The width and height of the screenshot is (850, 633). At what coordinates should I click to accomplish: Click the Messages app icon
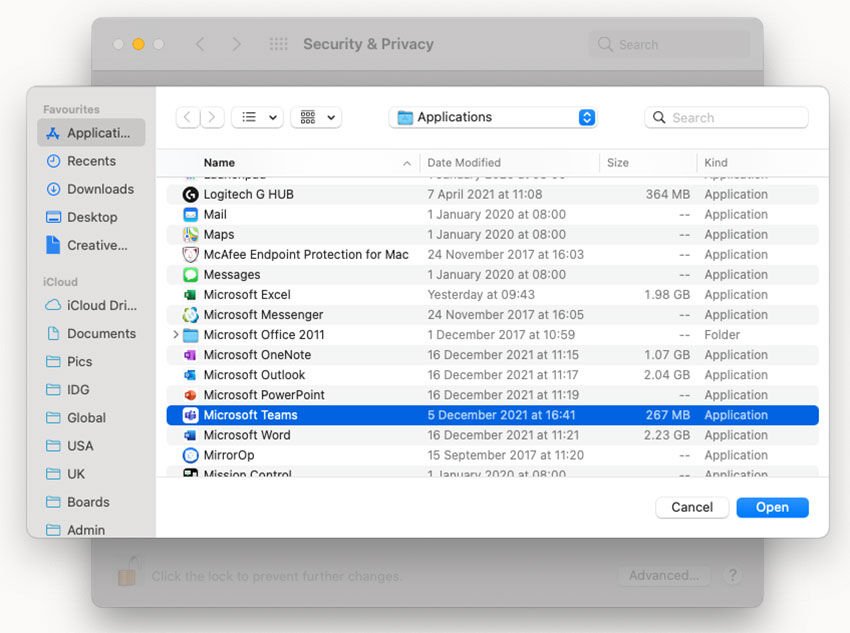(x=190, y=275)
